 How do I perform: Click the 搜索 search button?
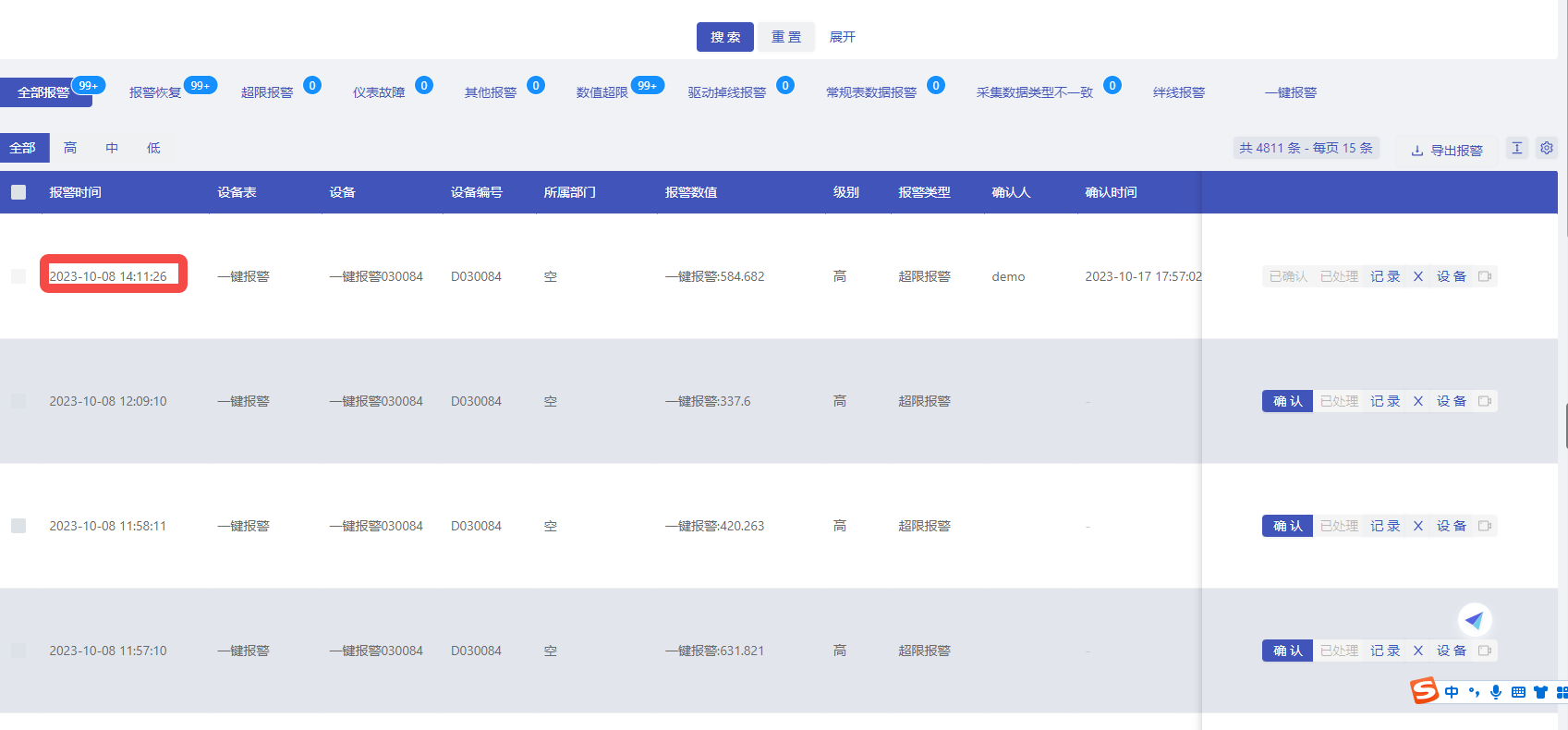click(x=725, y=37)
